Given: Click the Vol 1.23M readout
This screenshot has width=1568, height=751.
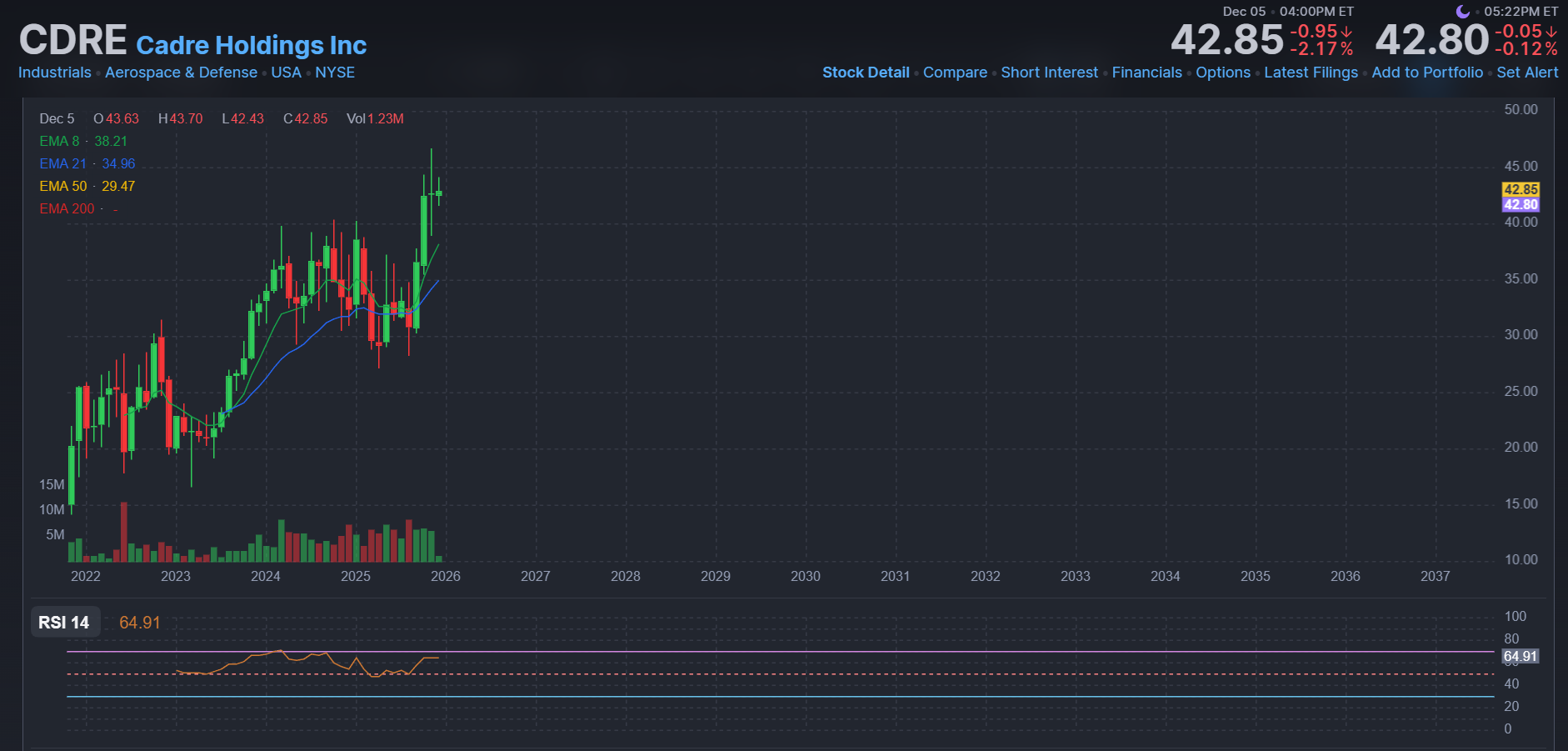Looking at the screenshot, I should coord(375,119).
